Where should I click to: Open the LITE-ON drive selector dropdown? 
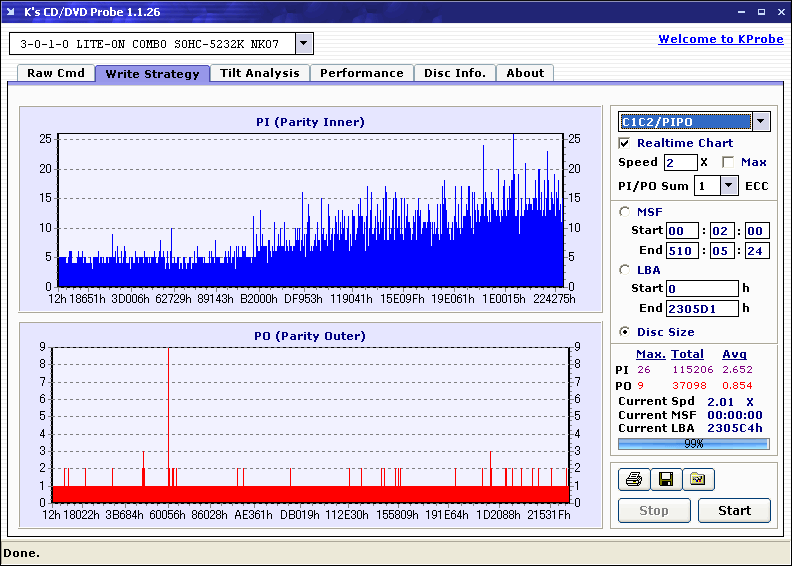304,43
